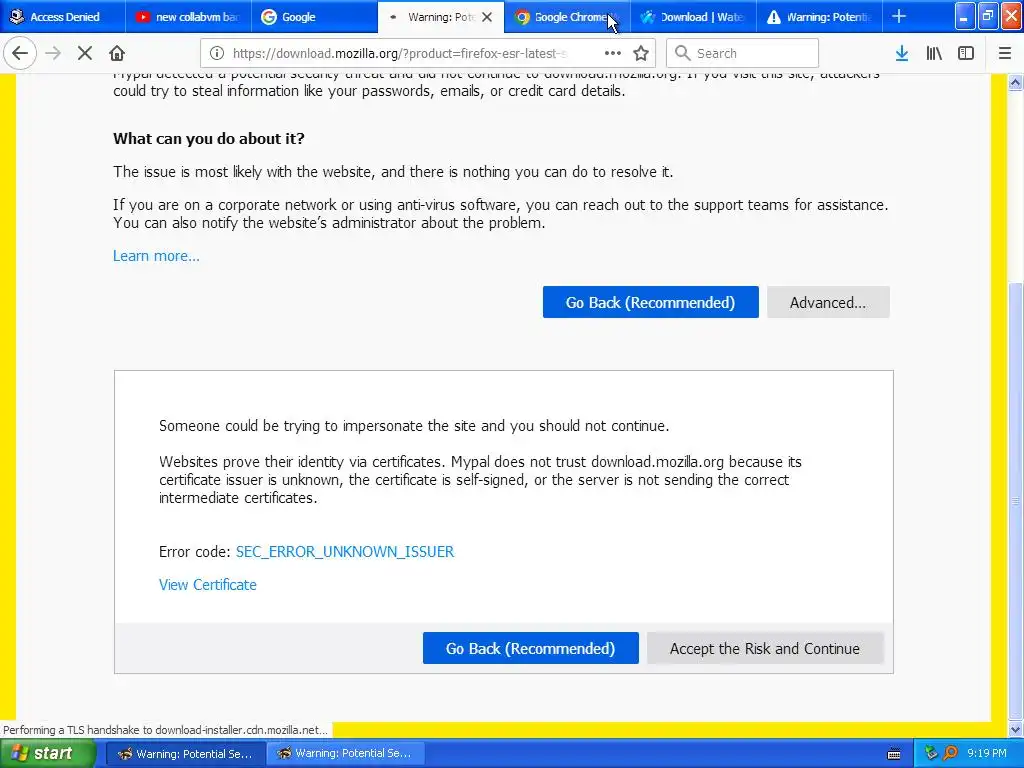Click the vertical scrollbar thumb
Image resolution: width=1024 pixels, height=768 pixels.
coord(1016,500)
